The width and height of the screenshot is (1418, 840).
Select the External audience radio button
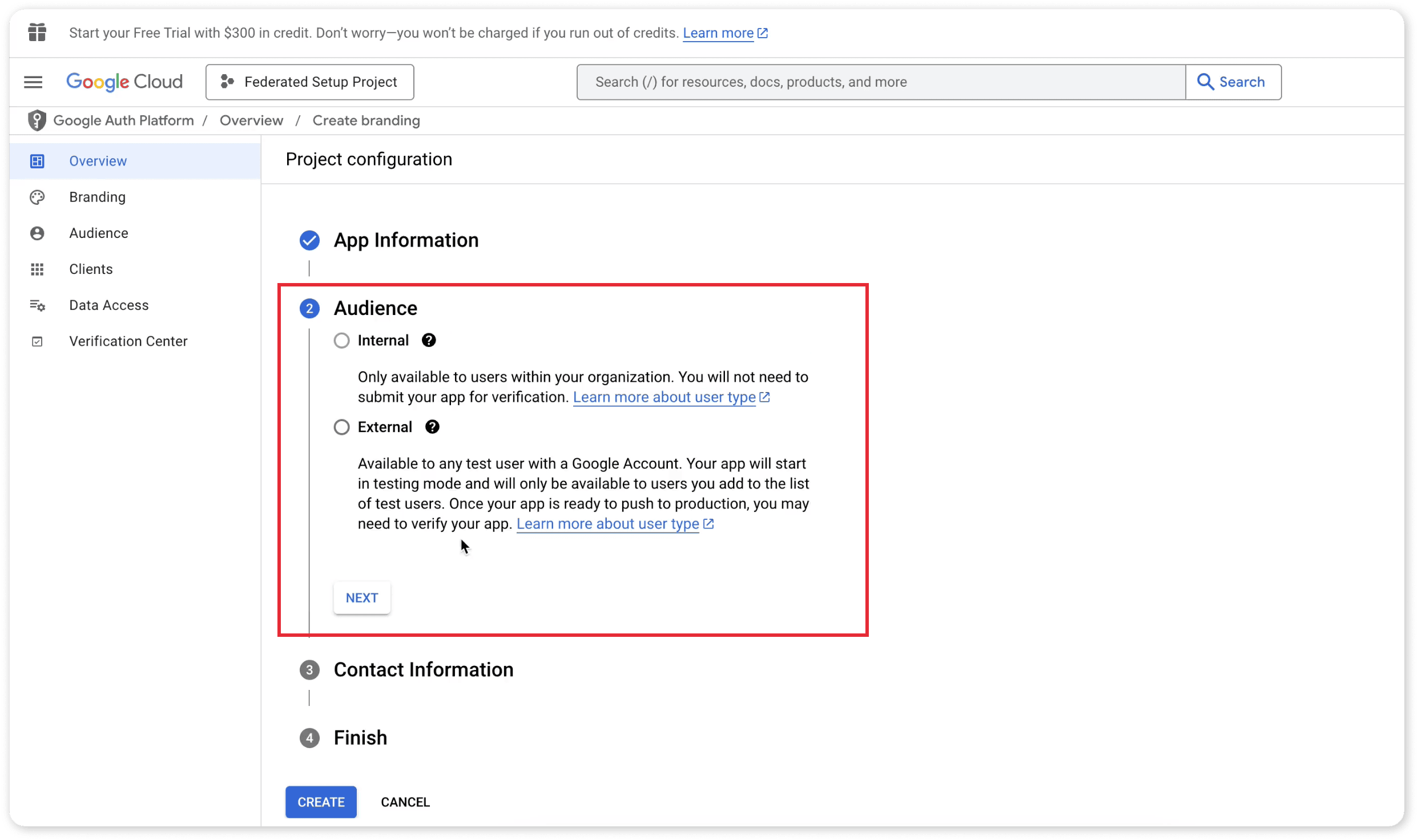point(341,427)
